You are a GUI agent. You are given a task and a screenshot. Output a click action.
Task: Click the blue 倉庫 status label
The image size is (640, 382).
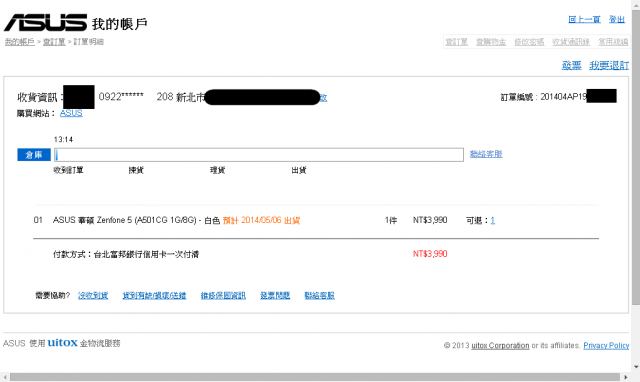click(x=34, y=155)
